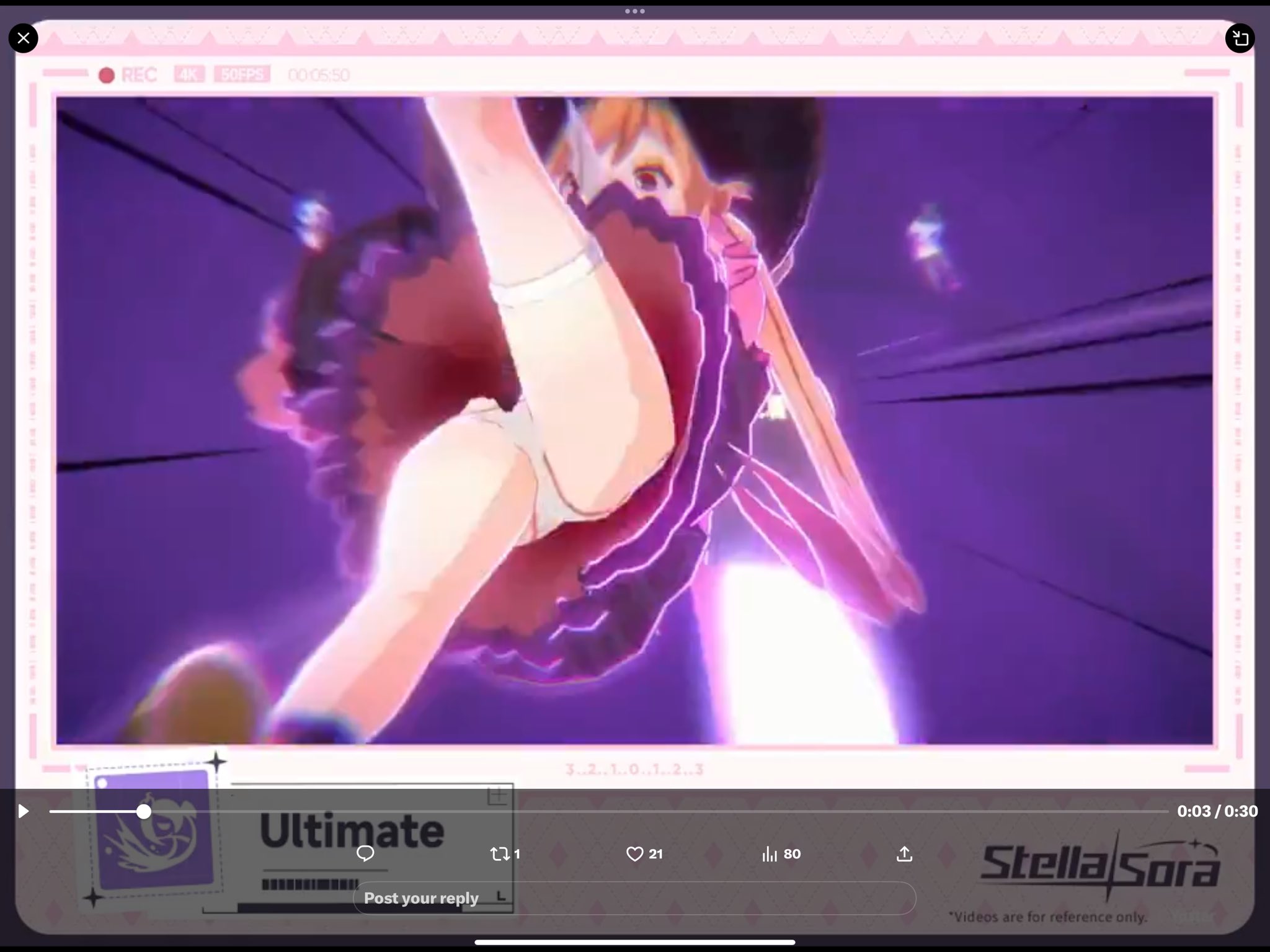Click the 0:03 / 0:30 time display
This screenshot has height=952, width=1270.
(x=1217, y=811)
